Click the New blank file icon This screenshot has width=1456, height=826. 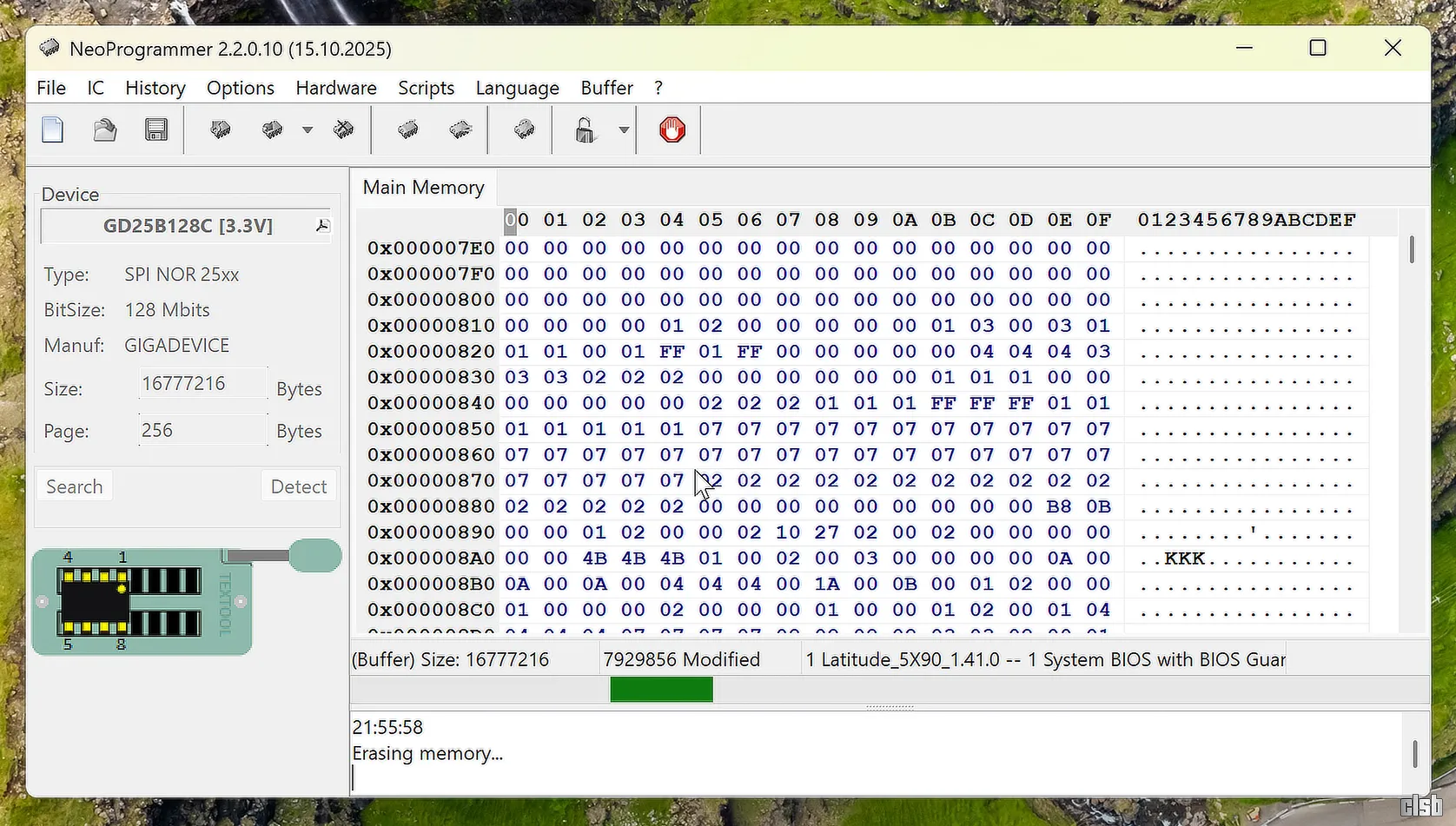pos(53,130)
